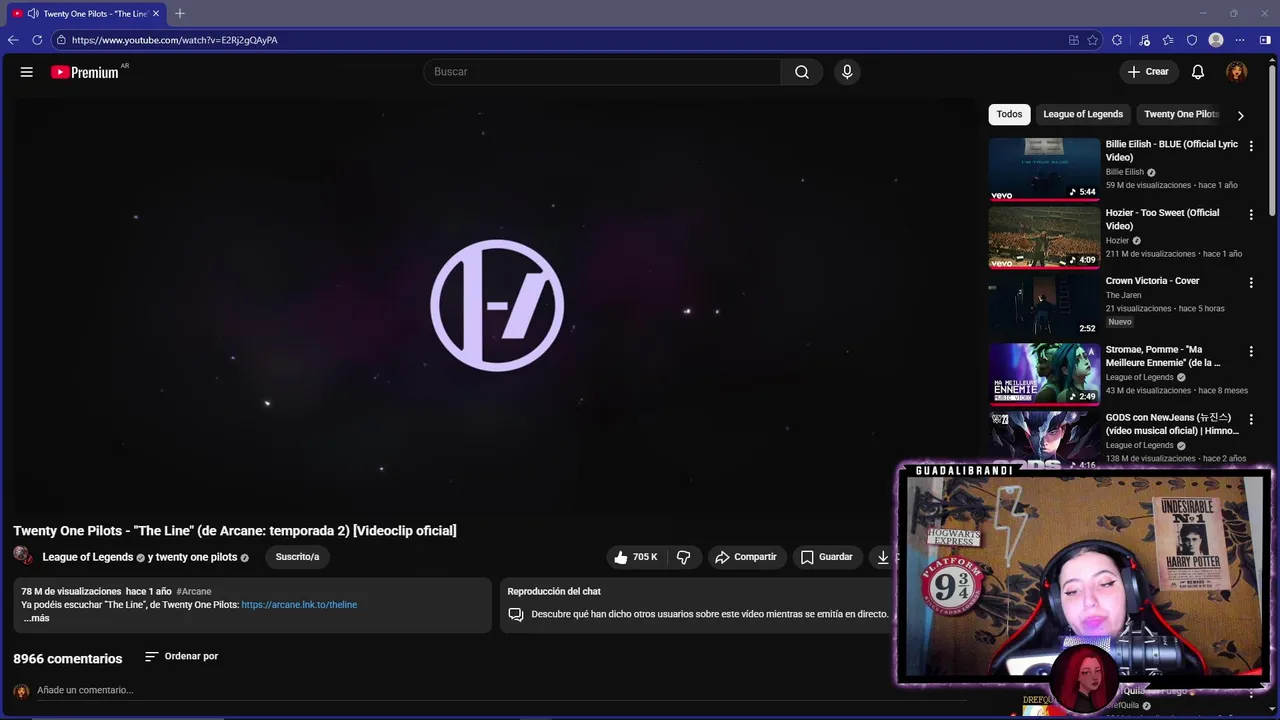Screen dimensions: 1280x720
Task: Open options for Crown Victoria Cover video
Action: pos(1251,283)
